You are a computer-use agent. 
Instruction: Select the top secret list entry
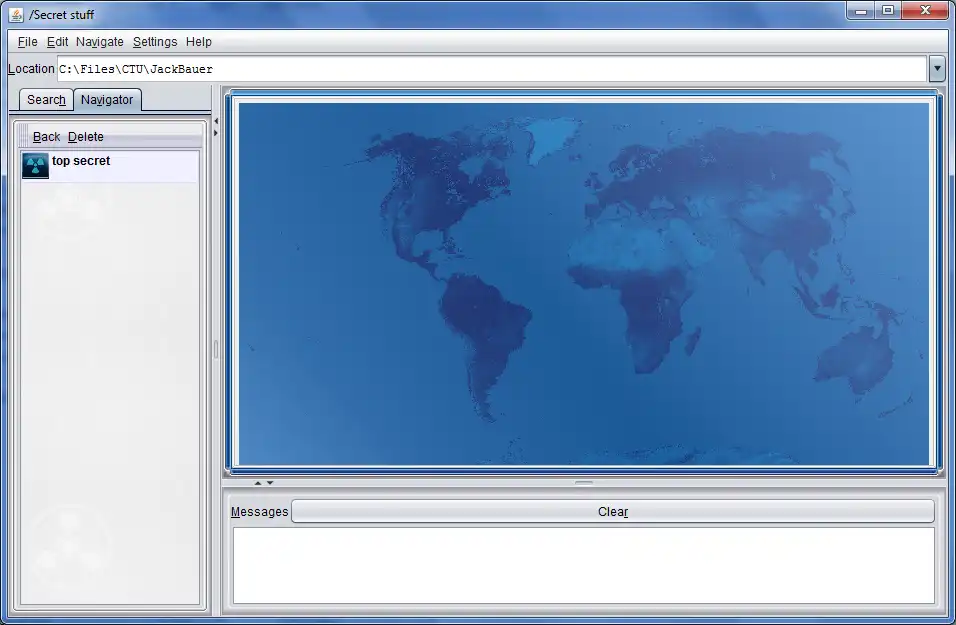click(x=110, y=166)
